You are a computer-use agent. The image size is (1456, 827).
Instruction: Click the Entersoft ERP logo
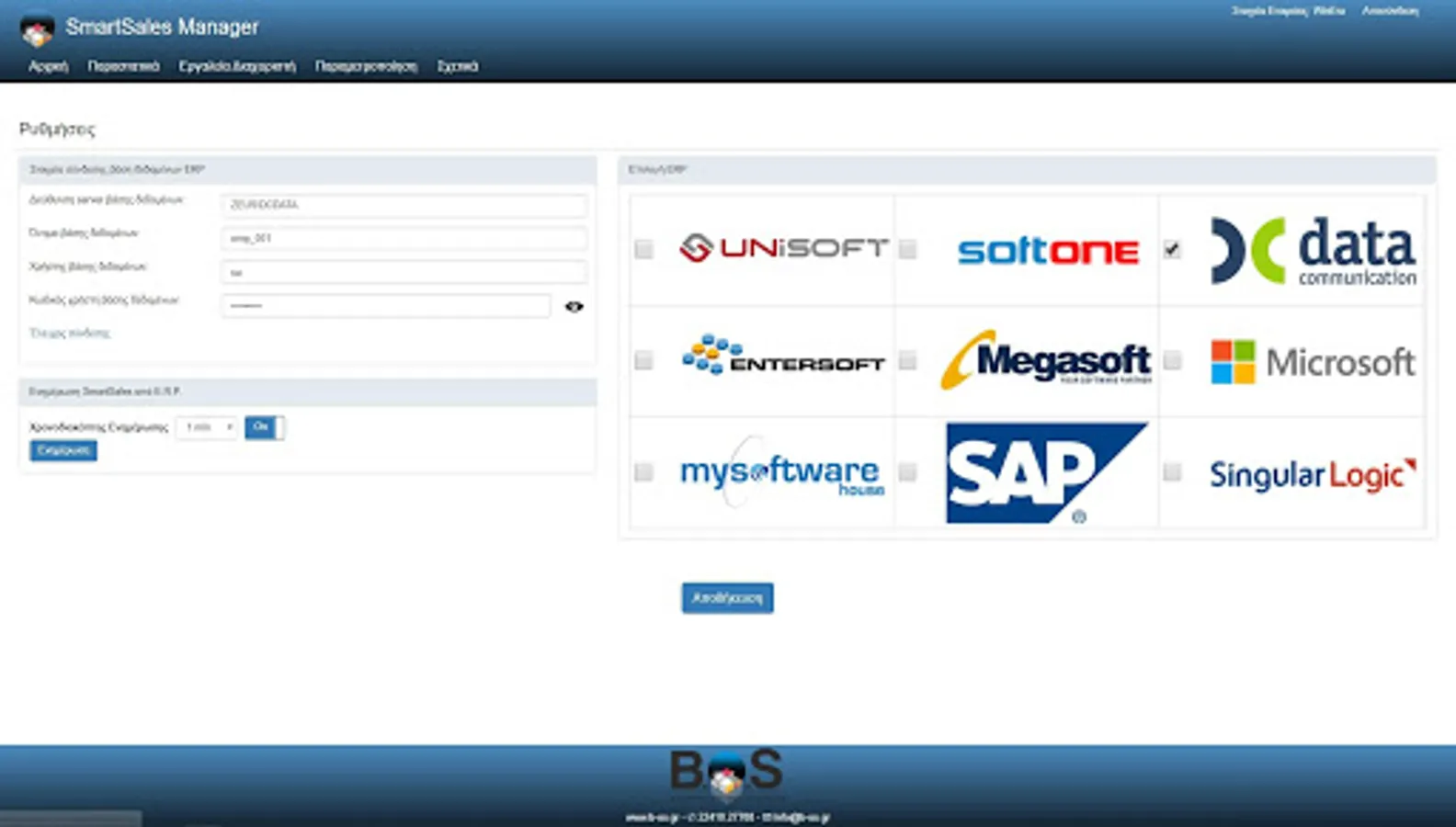tap(783, 356)
